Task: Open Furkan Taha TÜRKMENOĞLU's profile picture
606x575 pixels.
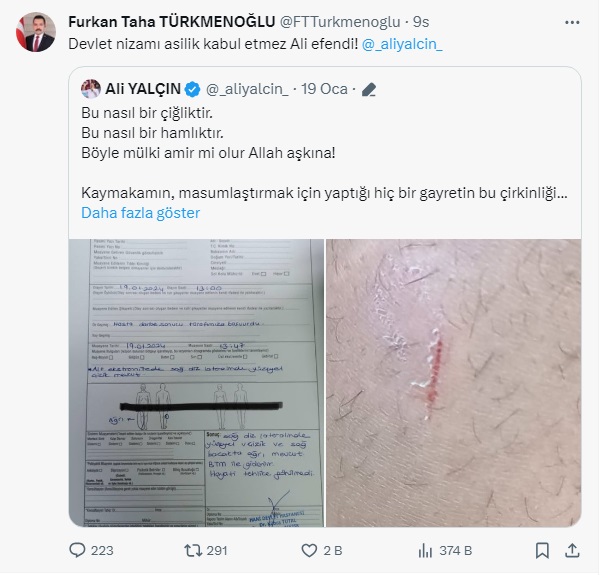Action: click(36, 32)
